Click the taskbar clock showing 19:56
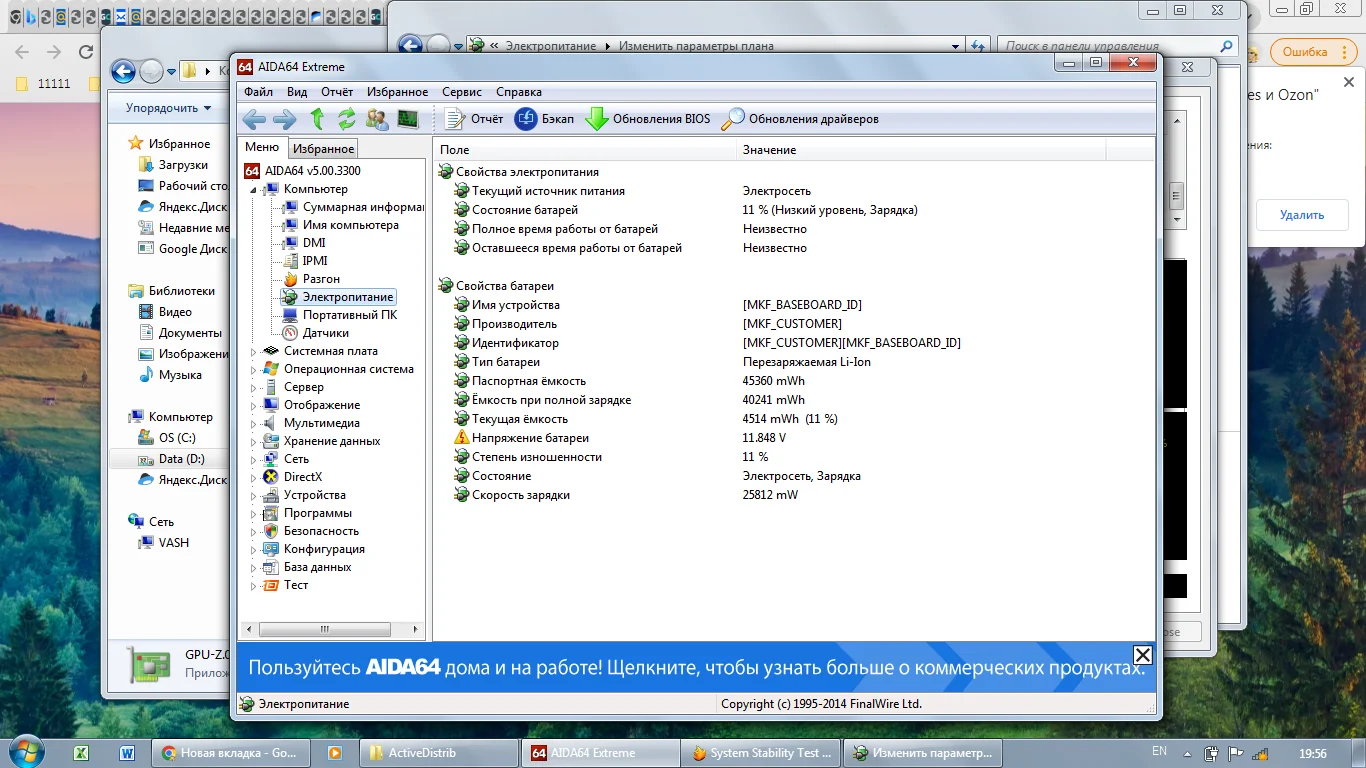 1311,753
